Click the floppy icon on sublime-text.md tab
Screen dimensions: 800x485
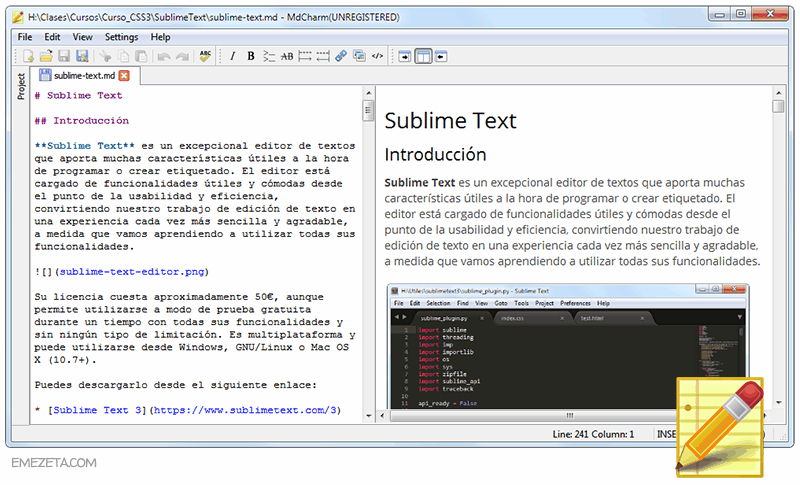click(45, 75)
